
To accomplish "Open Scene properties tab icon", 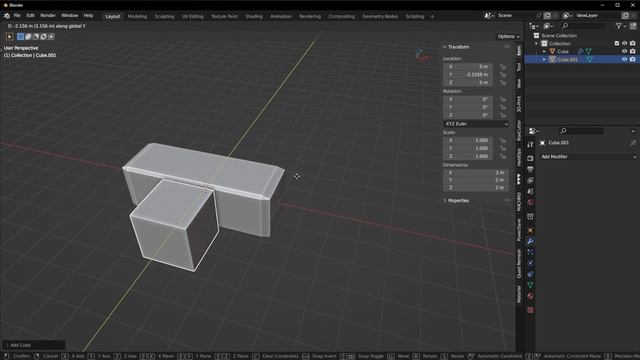I will 530,191.
